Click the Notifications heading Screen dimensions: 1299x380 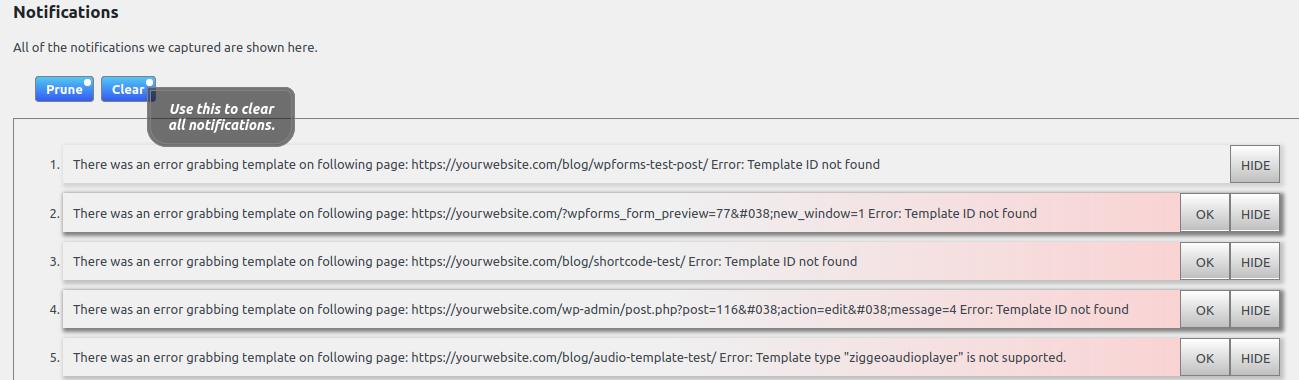click(x=66, y=13)
